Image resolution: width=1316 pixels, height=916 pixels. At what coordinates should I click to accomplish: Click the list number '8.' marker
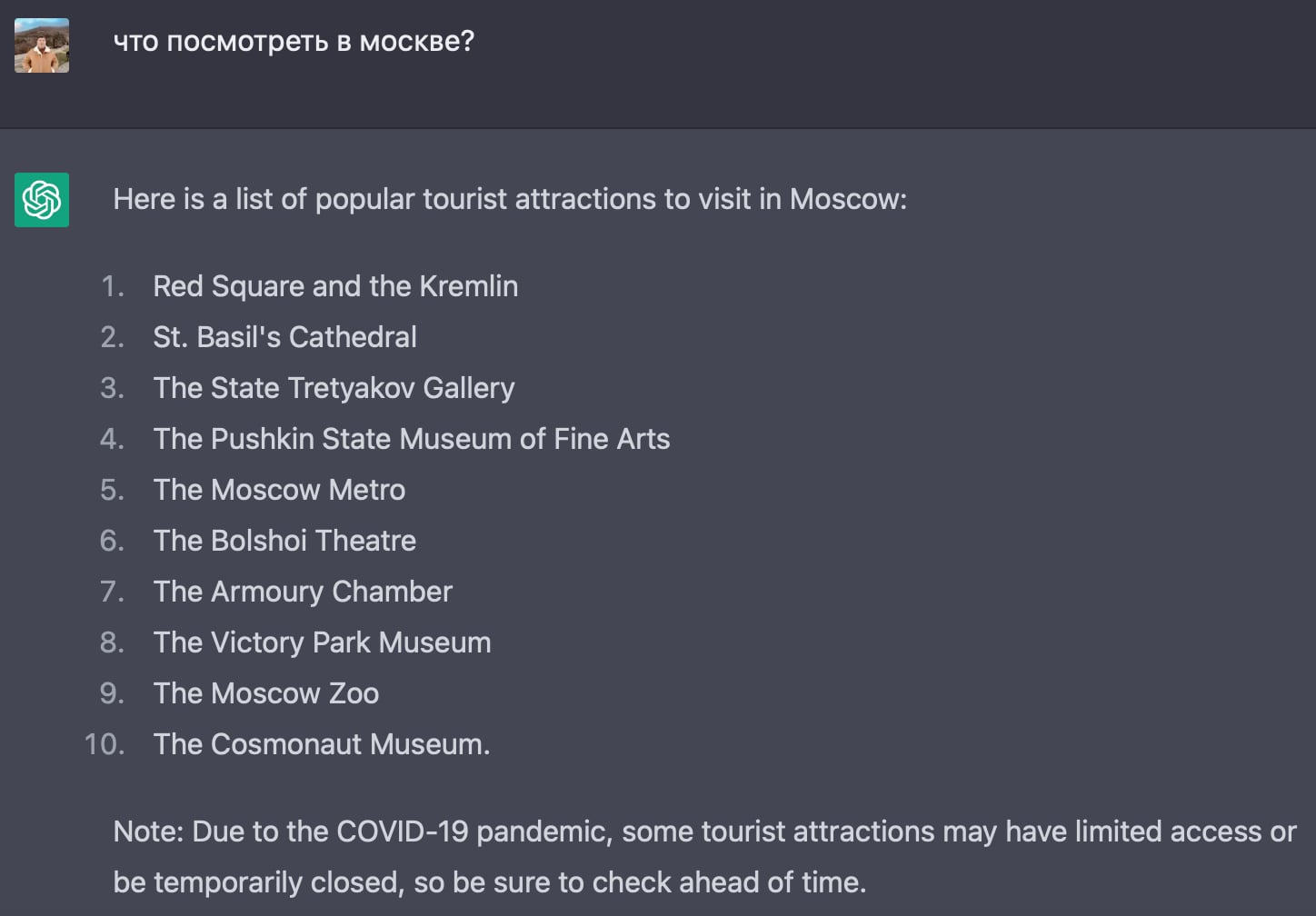pos(112,642)
